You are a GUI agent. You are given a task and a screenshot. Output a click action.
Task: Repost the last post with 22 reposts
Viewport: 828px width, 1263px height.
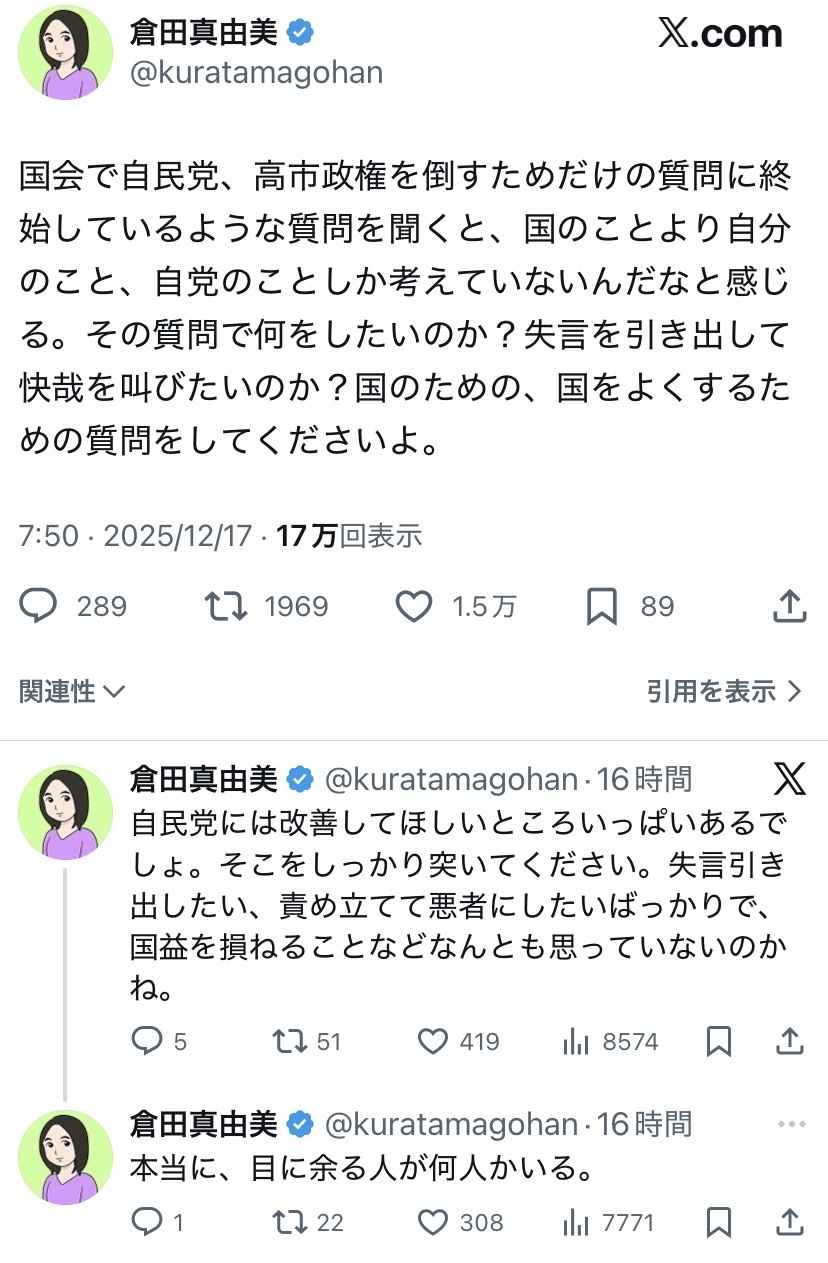point(289,1222)
